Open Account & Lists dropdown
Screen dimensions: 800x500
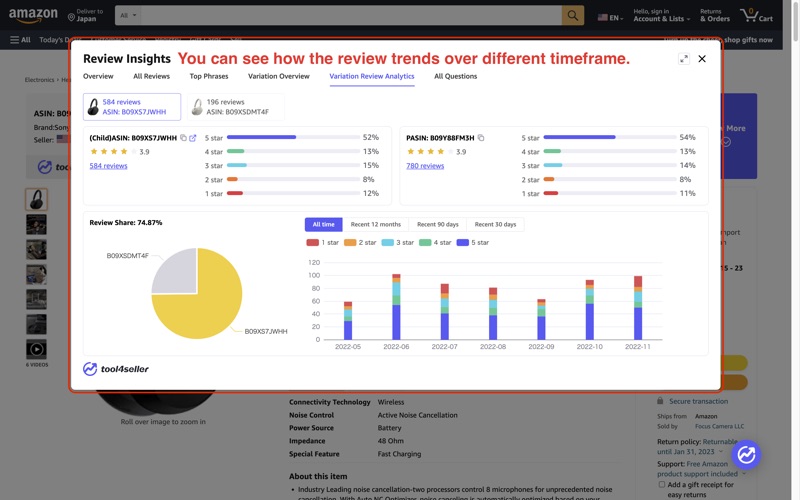pyautogui.click(x=661, y=15)
